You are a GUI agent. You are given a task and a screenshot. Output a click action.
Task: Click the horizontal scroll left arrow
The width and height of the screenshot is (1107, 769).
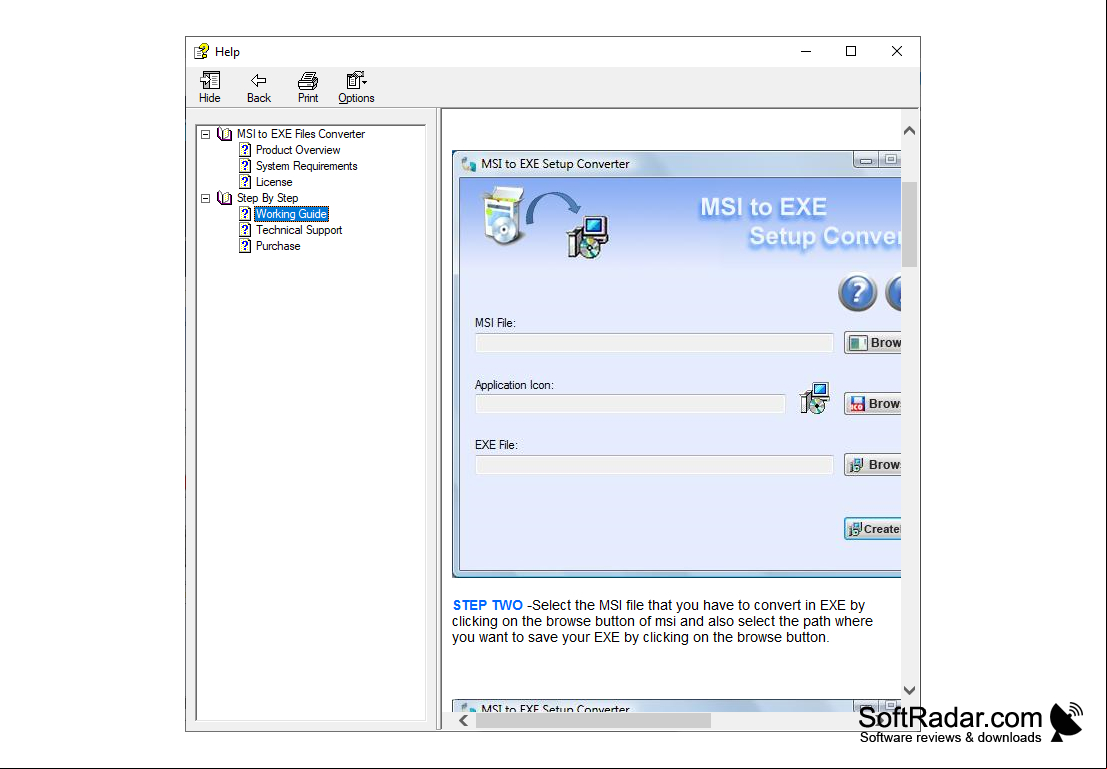click(464, 721)
